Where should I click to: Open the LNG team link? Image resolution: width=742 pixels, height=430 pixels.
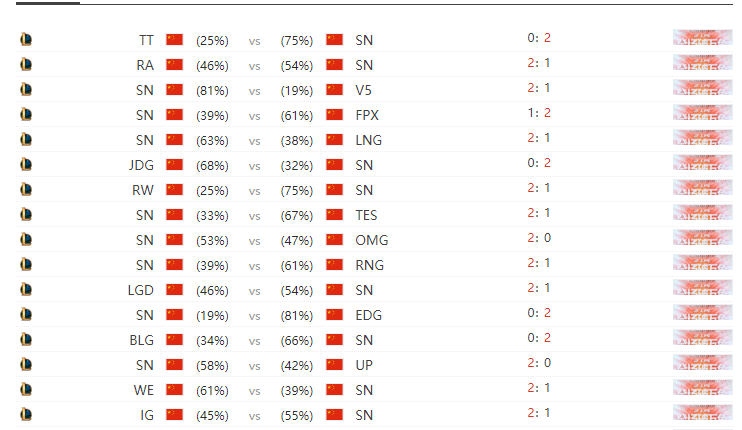click(369, 140)
